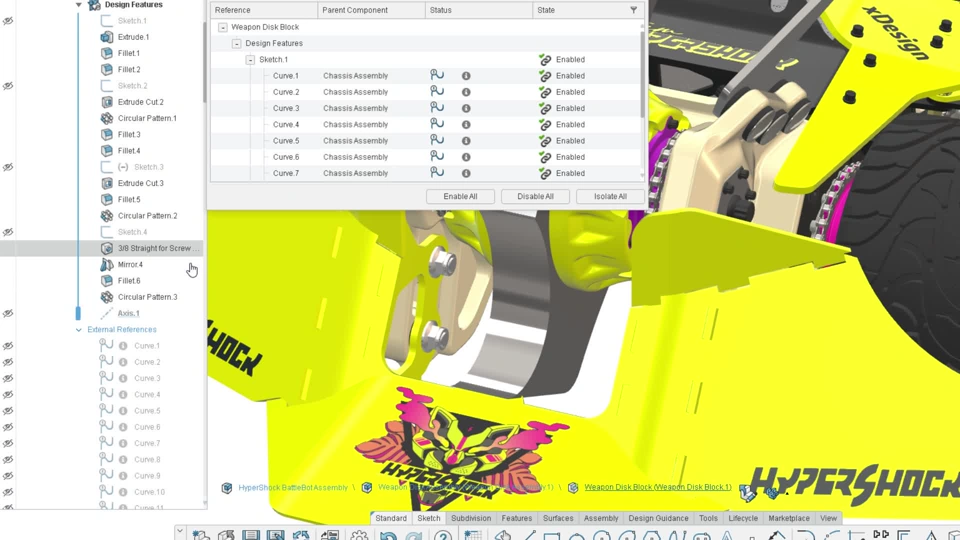The width and height of the screenshot is (960, 540).
Task: Open the Features tab
Action: (517, 518)
